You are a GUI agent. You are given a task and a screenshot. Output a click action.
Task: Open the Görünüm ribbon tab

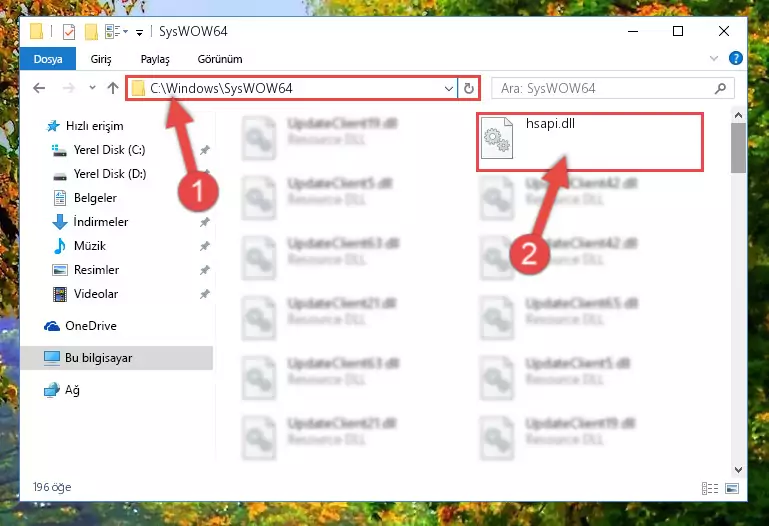click(220, 59)
